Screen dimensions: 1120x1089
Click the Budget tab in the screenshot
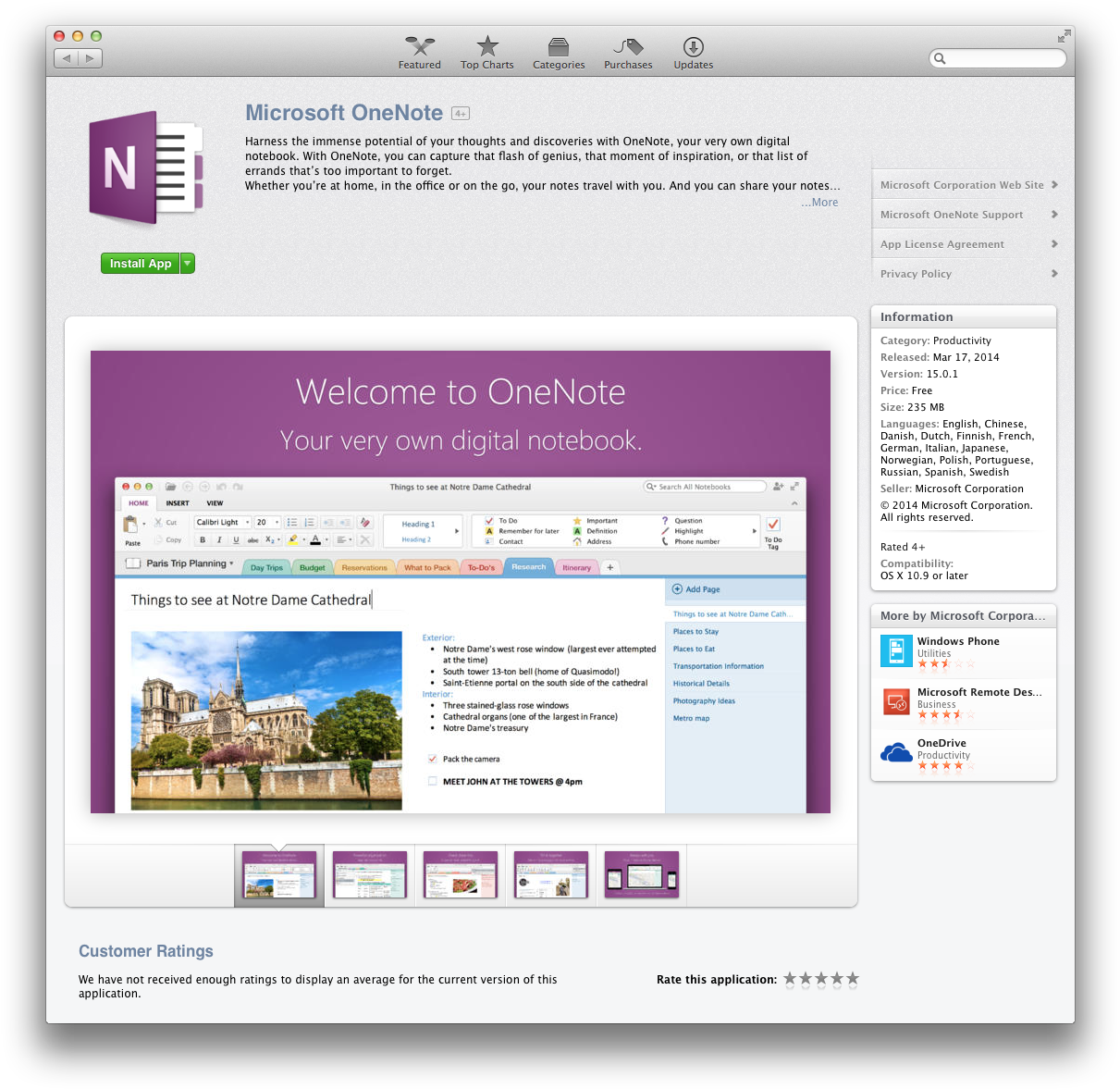click(313, 567)
